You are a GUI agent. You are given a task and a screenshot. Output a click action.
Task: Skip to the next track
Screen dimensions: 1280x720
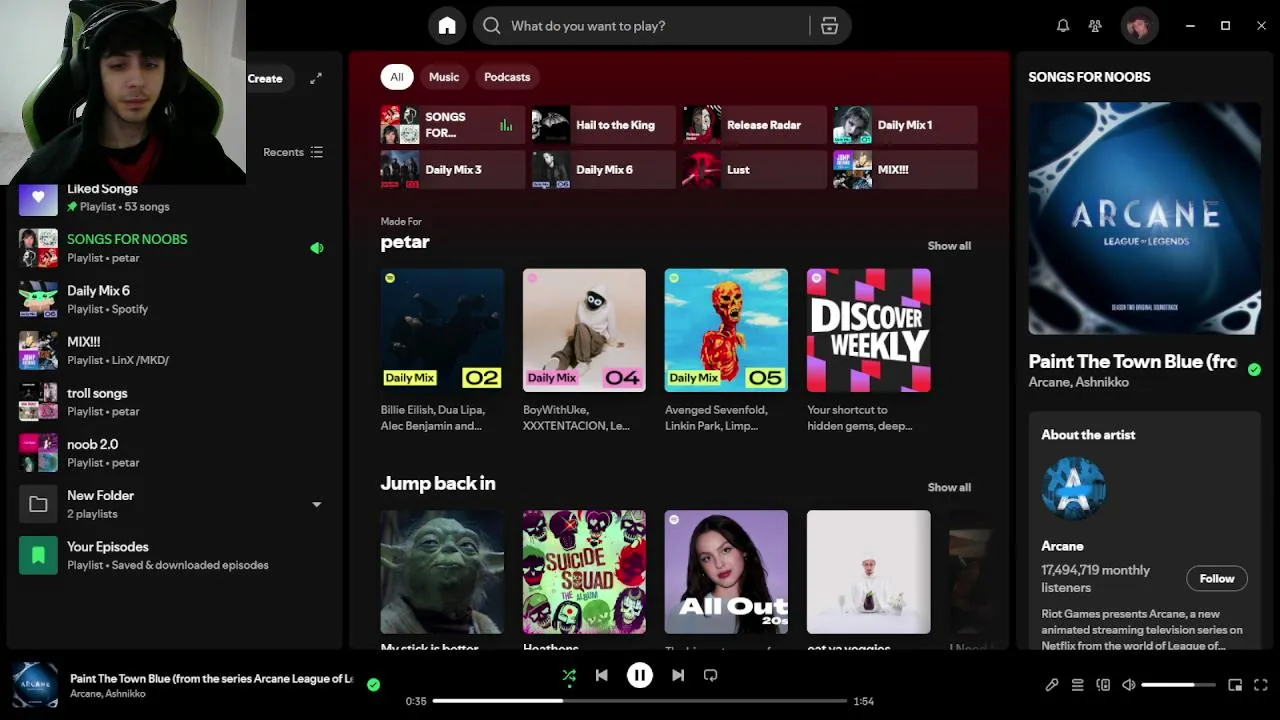678,675
